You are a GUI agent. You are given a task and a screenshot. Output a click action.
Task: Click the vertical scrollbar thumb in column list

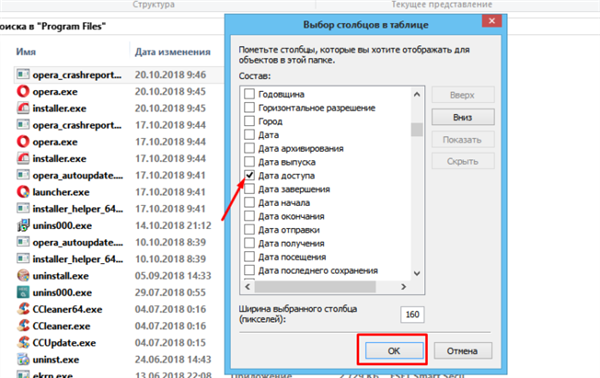[417, 129]
